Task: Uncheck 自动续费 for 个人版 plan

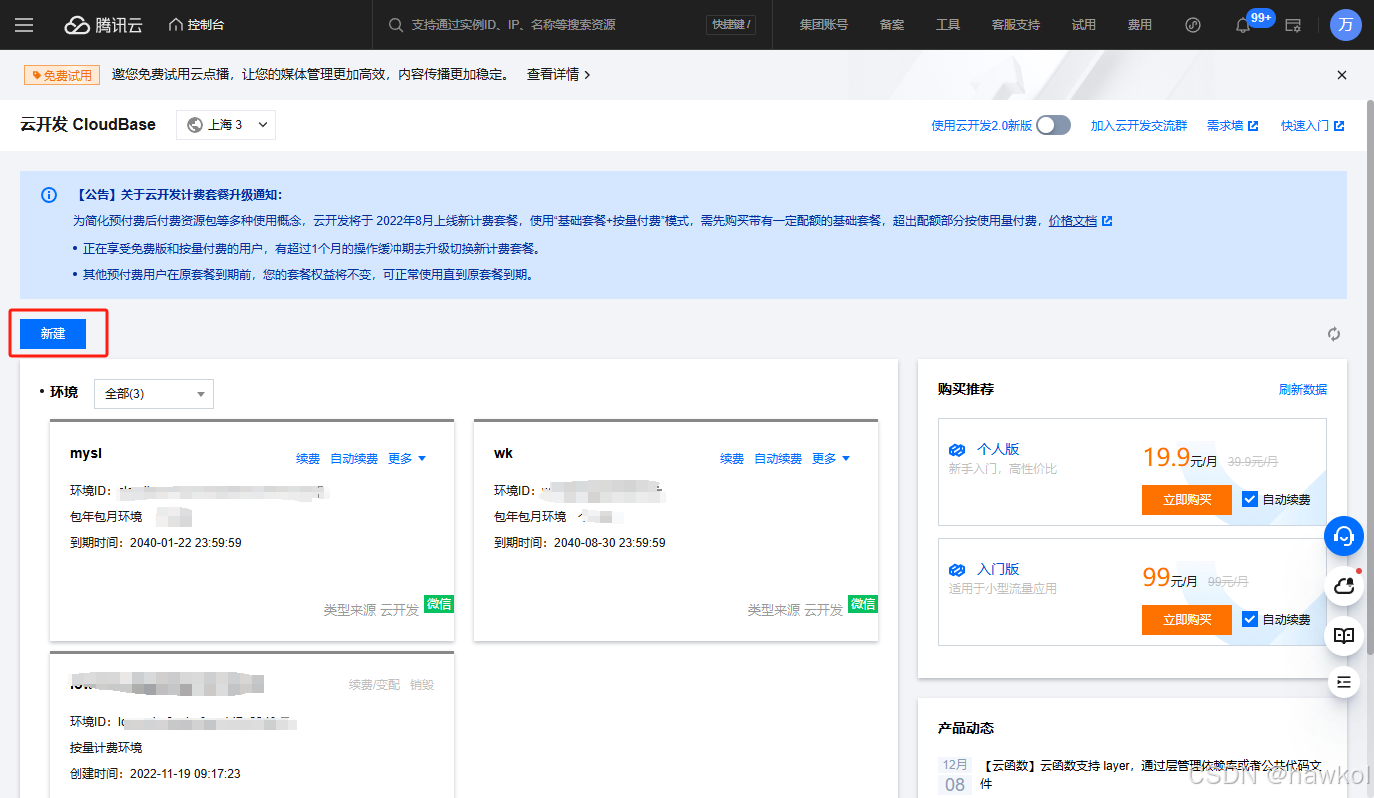Action: [1250, 499]
